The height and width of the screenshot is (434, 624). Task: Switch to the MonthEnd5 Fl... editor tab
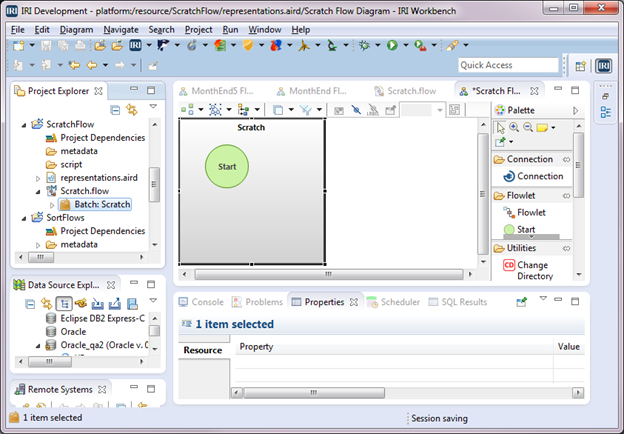(x=216, y=91)
